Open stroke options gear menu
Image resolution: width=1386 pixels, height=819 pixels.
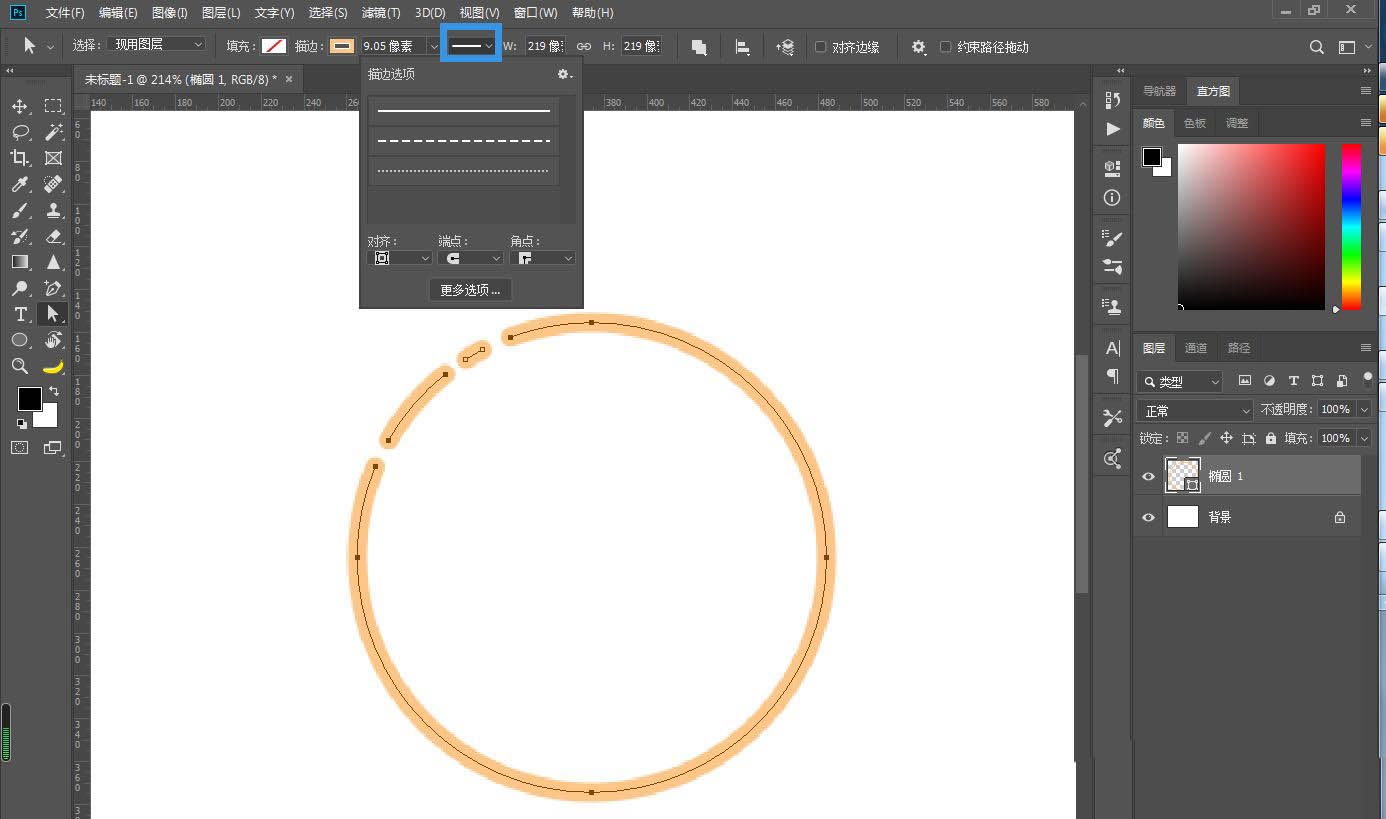coord(565,74)
